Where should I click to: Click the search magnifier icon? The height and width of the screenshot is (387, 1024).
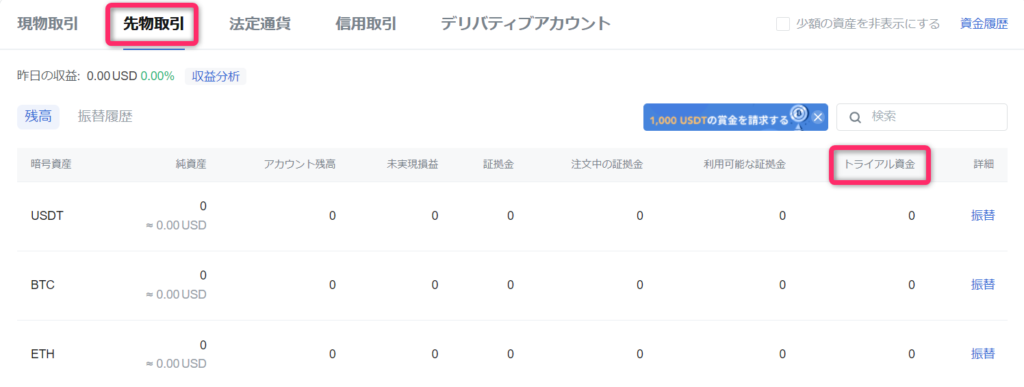pos(855,117)
